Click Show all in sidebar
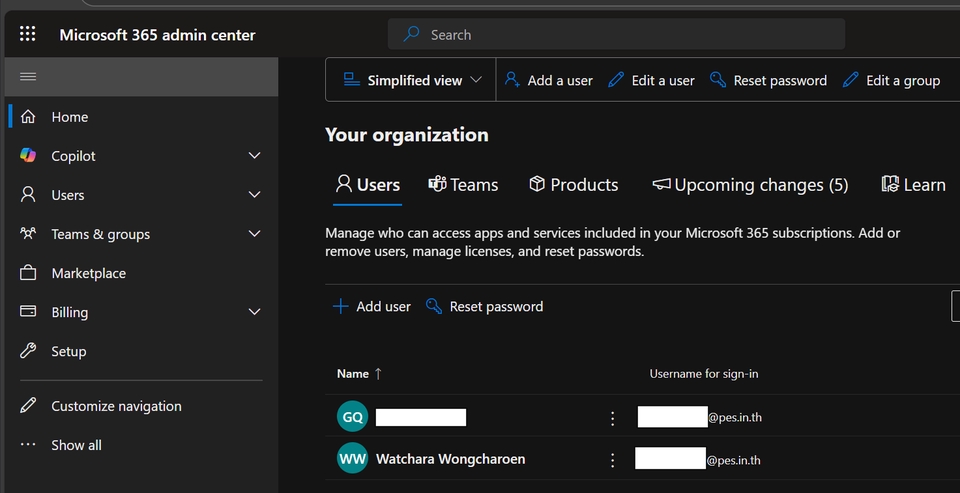Screen dimensions: 960x493 tap(77, 445)
